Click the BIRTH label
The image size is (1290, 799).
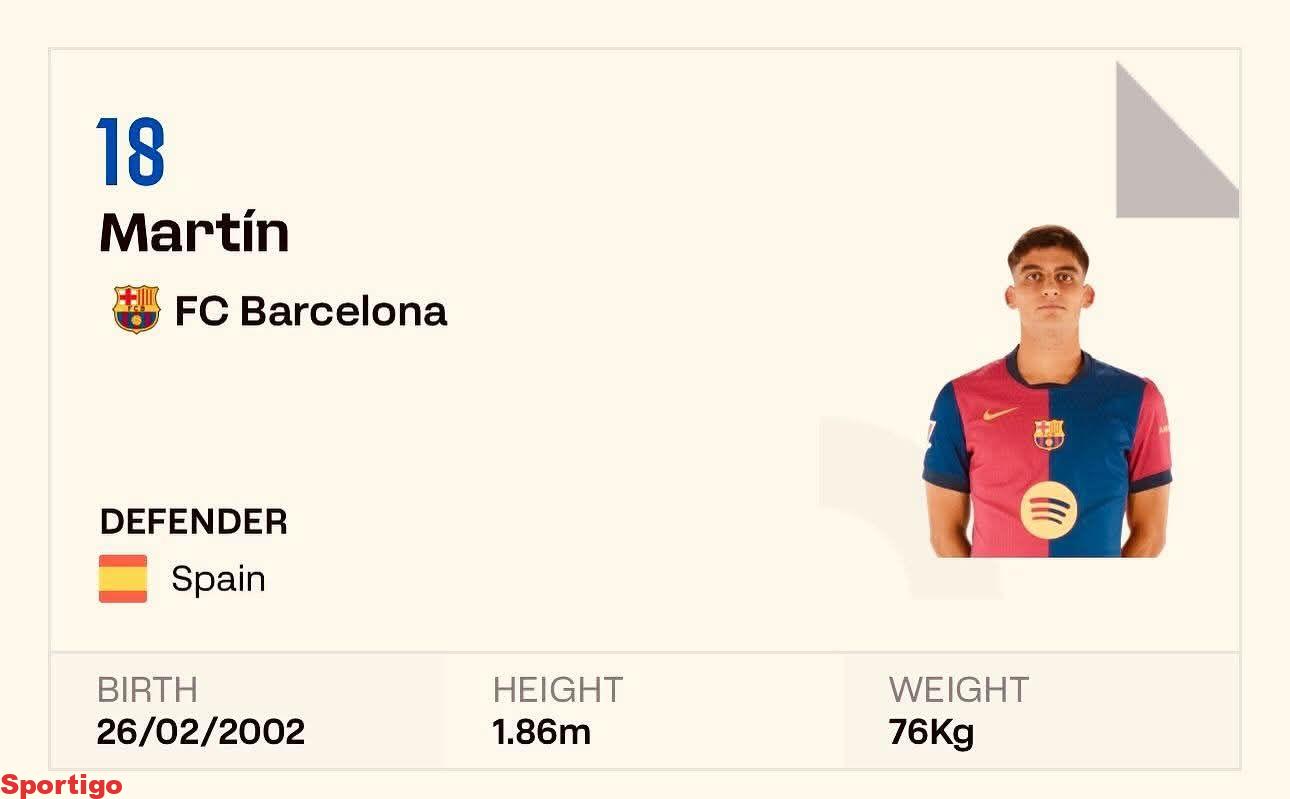pyautogui.click(x=147, y=690)
